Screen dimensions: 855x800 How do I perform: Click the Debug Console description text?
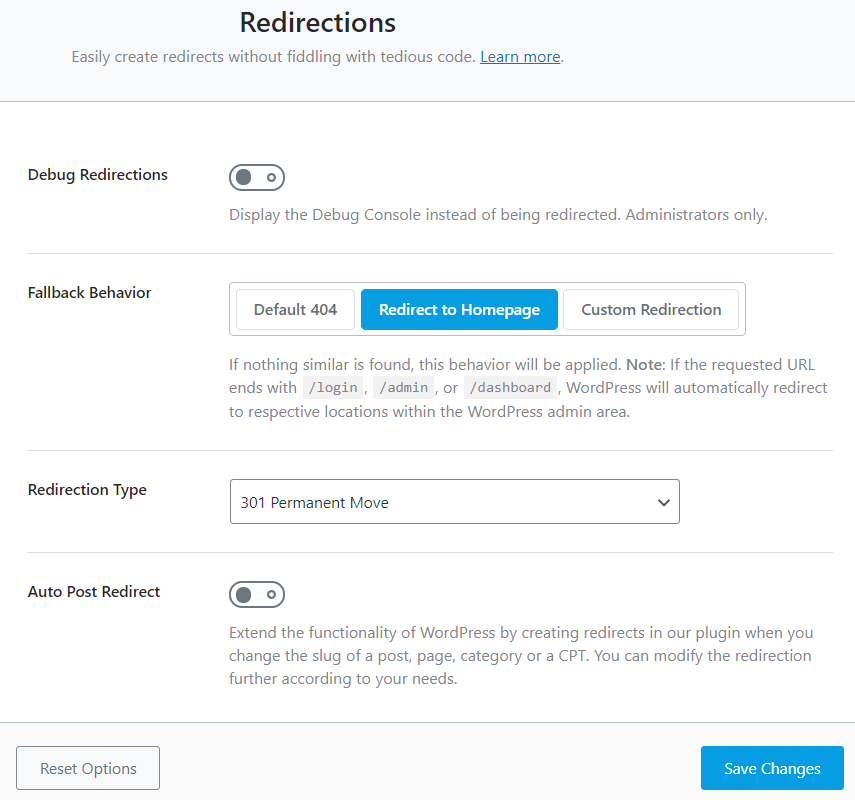(498, 215)
